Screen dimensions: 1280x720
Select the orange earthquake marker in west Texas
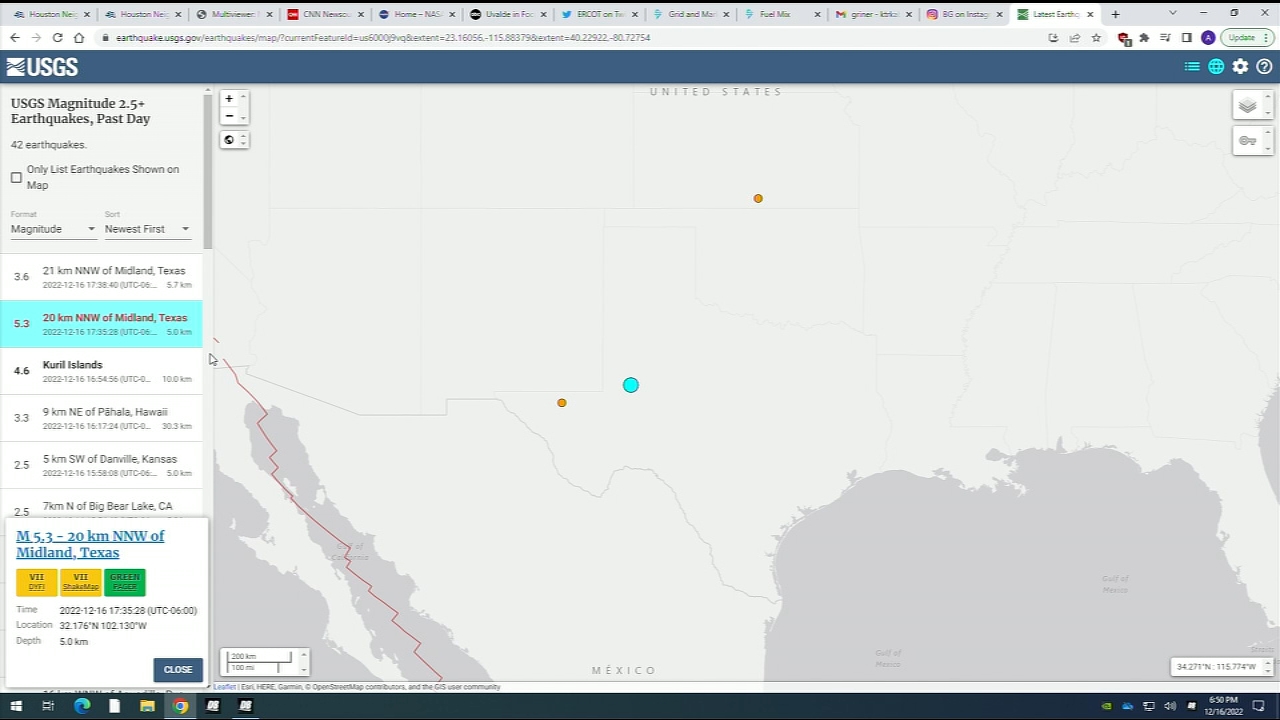562,403
